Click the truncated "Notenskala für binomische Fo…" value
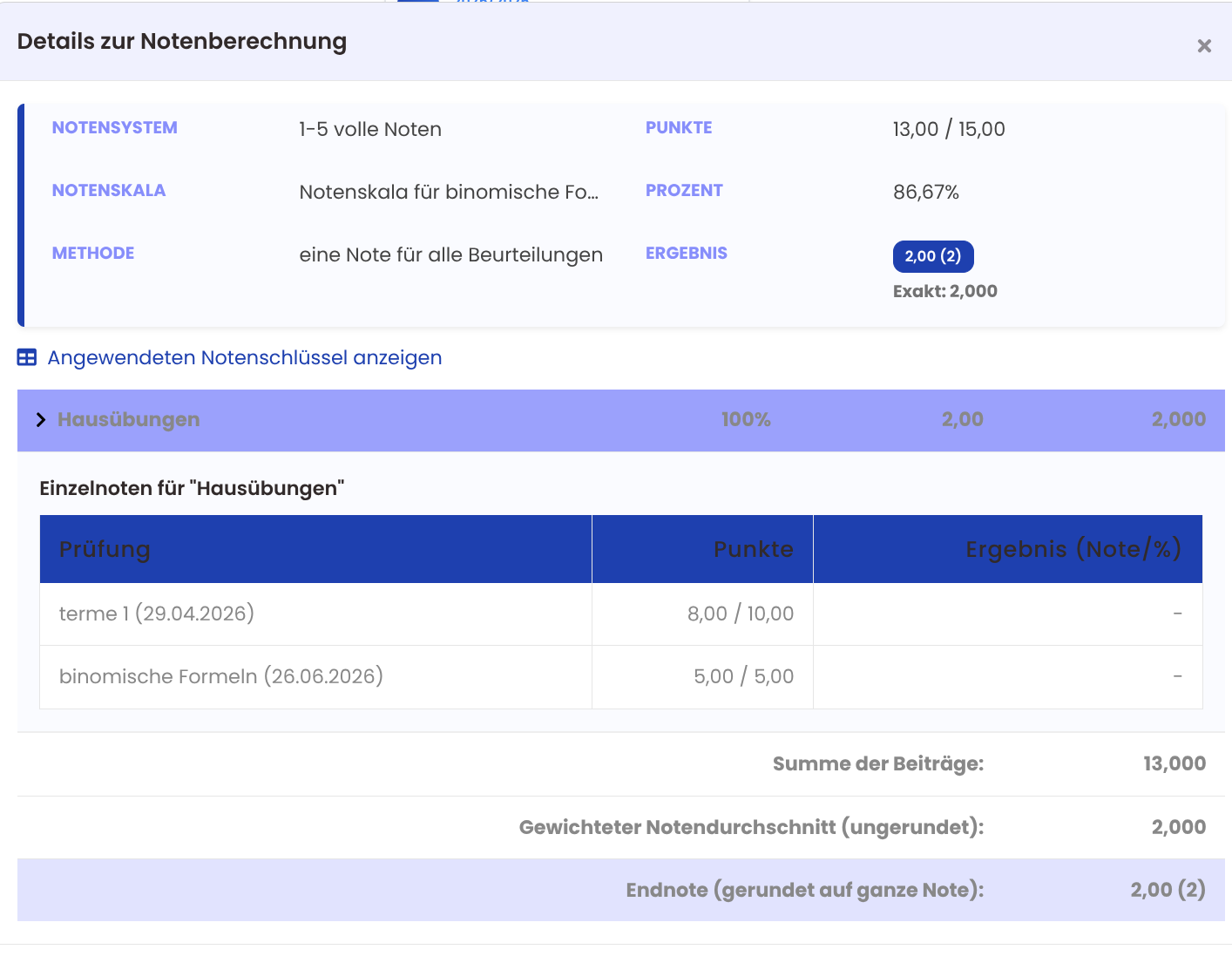Viewport: 1232px width, 963px height. click(449, 192)
